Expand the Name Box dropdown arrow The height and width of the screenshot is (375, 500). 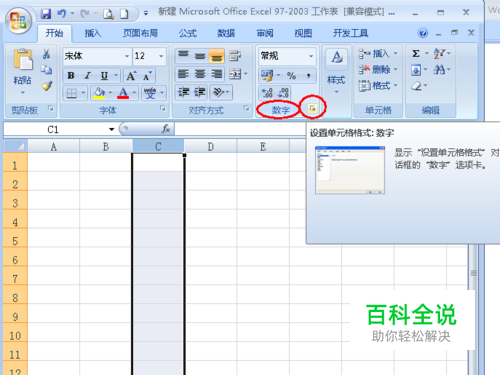coord(111,129)
